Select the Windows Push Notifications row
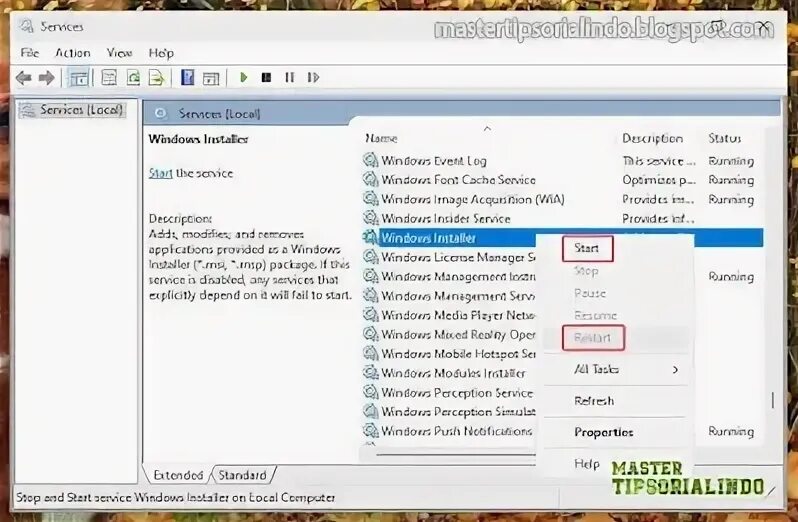The image size is (798, 522). pos(449,431)
